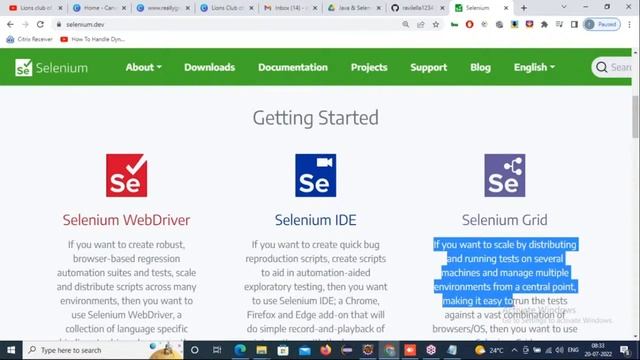Click the Selenium WebDriver heading
Image resolution: width=640 pixels, height=360 pixels.
[x=127, y=220]
